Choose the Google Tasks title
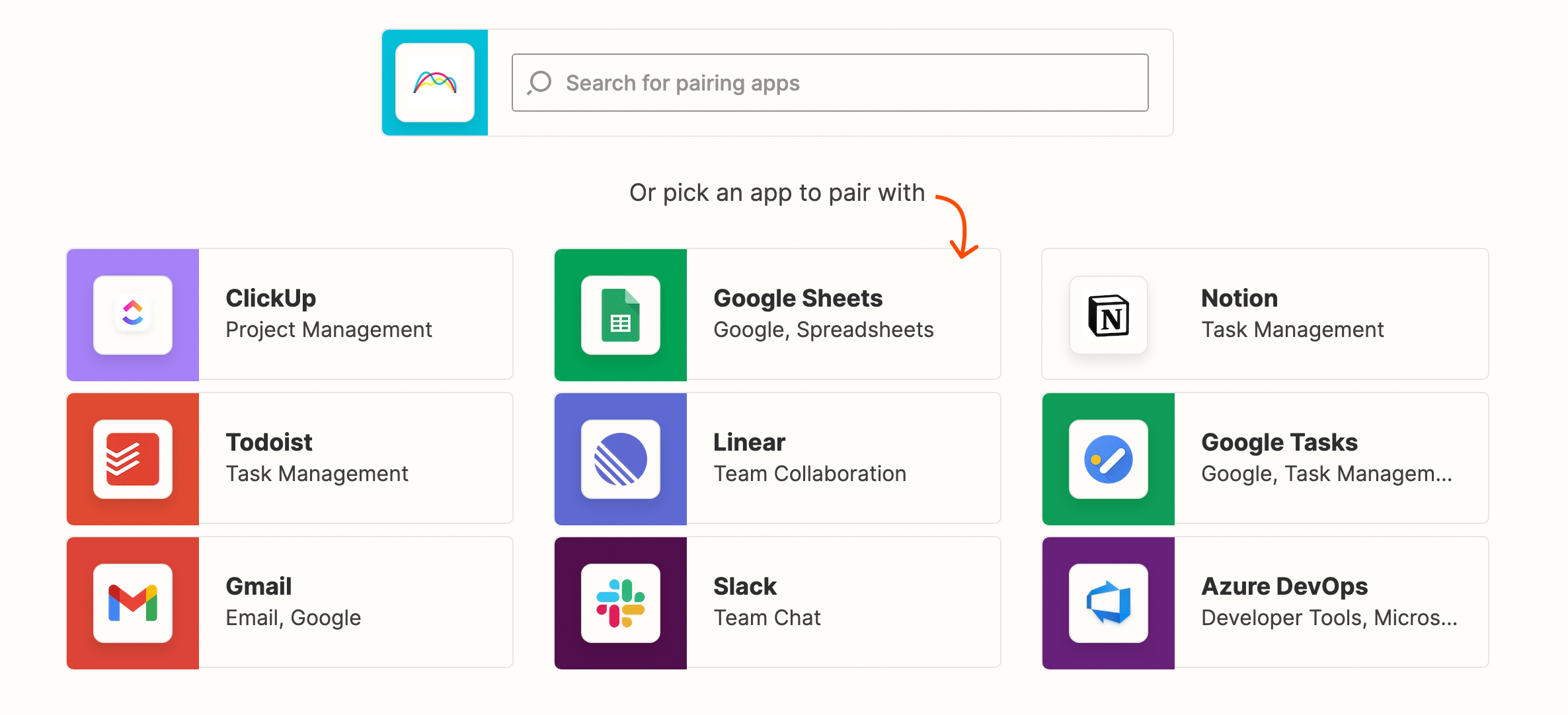Screen dimensions: 1568x715 pos(1279,442)
